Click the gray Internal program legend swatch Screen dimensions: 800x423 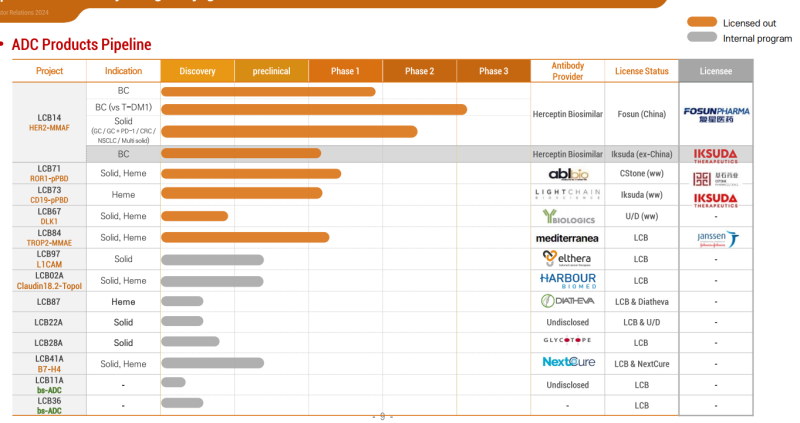tap(702, 37)
